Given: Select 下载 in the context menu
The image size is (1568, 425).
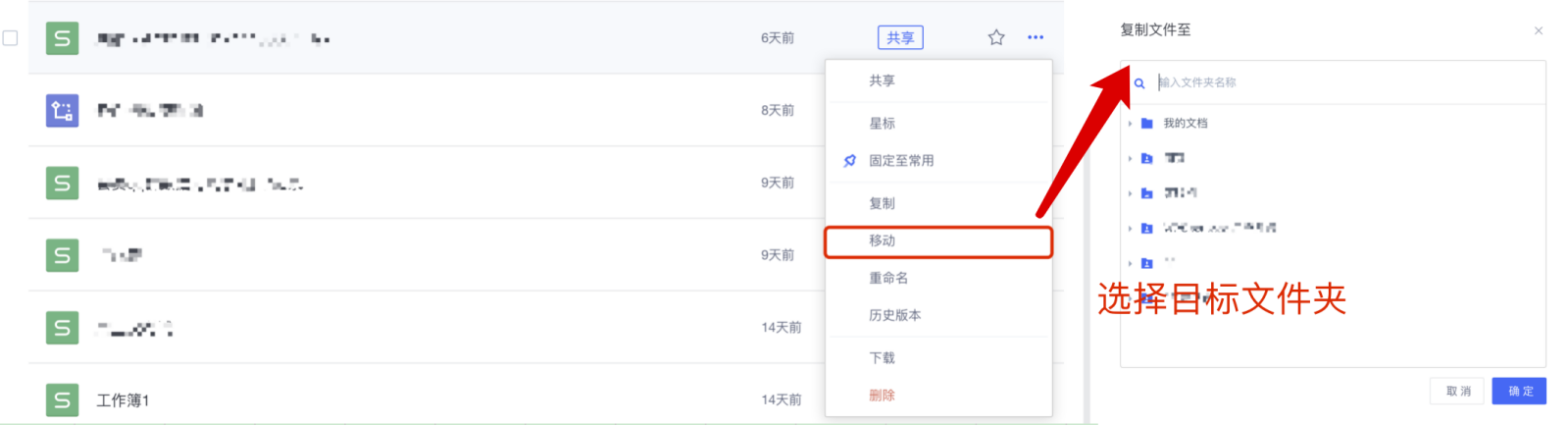Looking at the screenshot, I should click(882, 357).
